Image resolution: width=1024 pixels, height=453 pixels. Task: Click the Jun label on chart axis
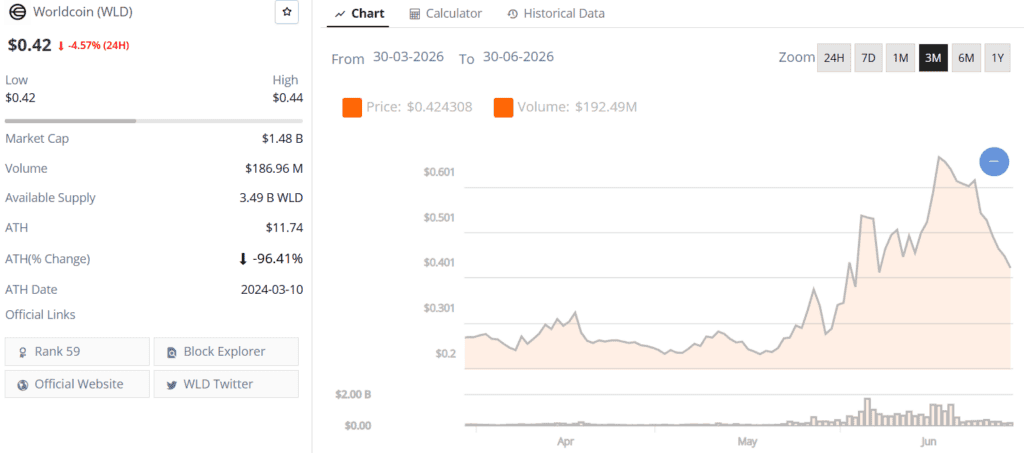[x=927, y=442]
